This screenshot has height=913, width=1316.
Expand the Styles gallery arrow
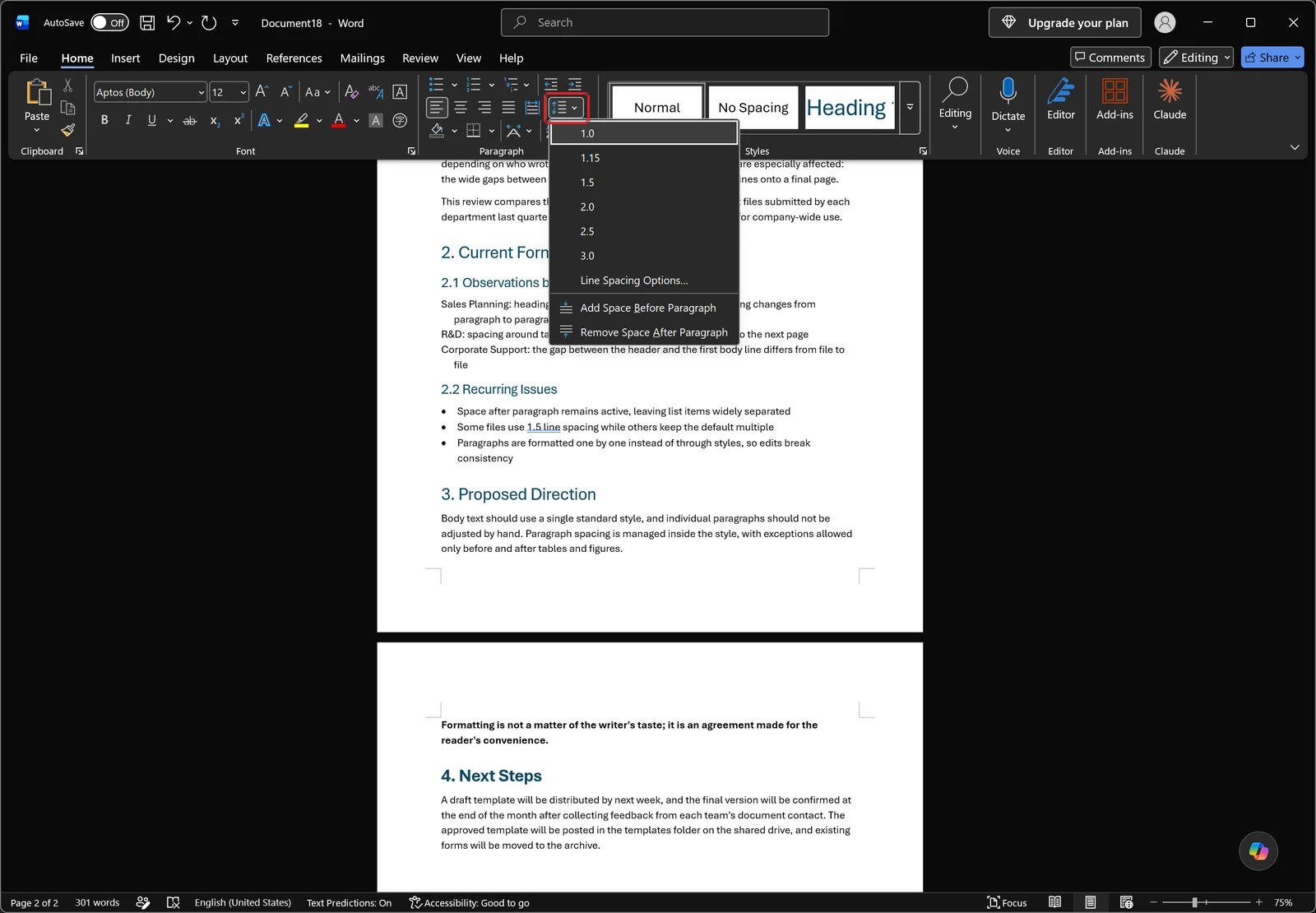coord(910,108)
